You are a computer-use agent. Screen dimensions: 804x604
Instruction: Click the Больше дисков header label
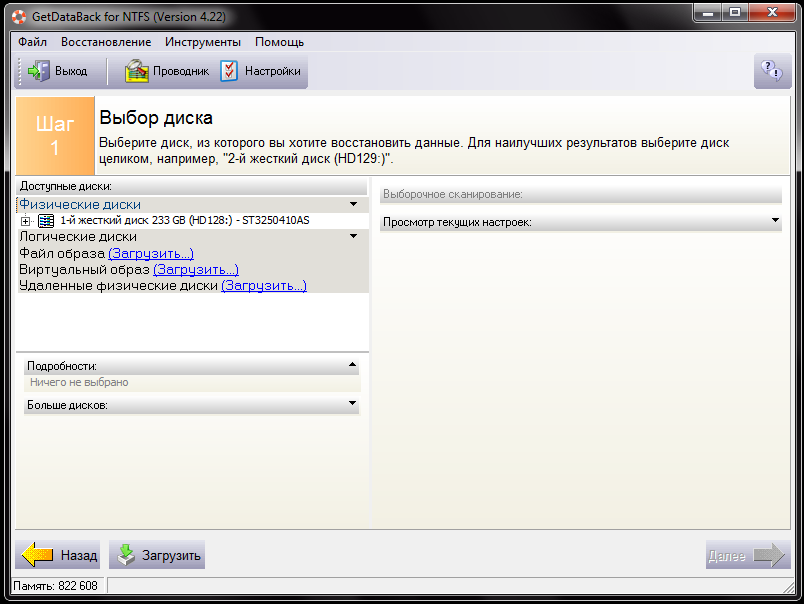(67, 405)
